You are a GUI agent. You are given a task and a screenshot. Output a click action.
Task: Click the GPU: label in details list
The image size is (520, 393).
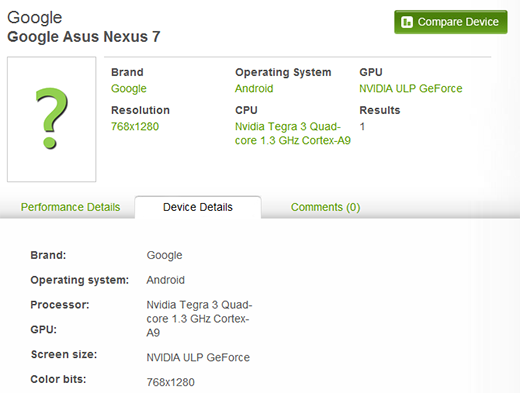[x=44, y=329]
